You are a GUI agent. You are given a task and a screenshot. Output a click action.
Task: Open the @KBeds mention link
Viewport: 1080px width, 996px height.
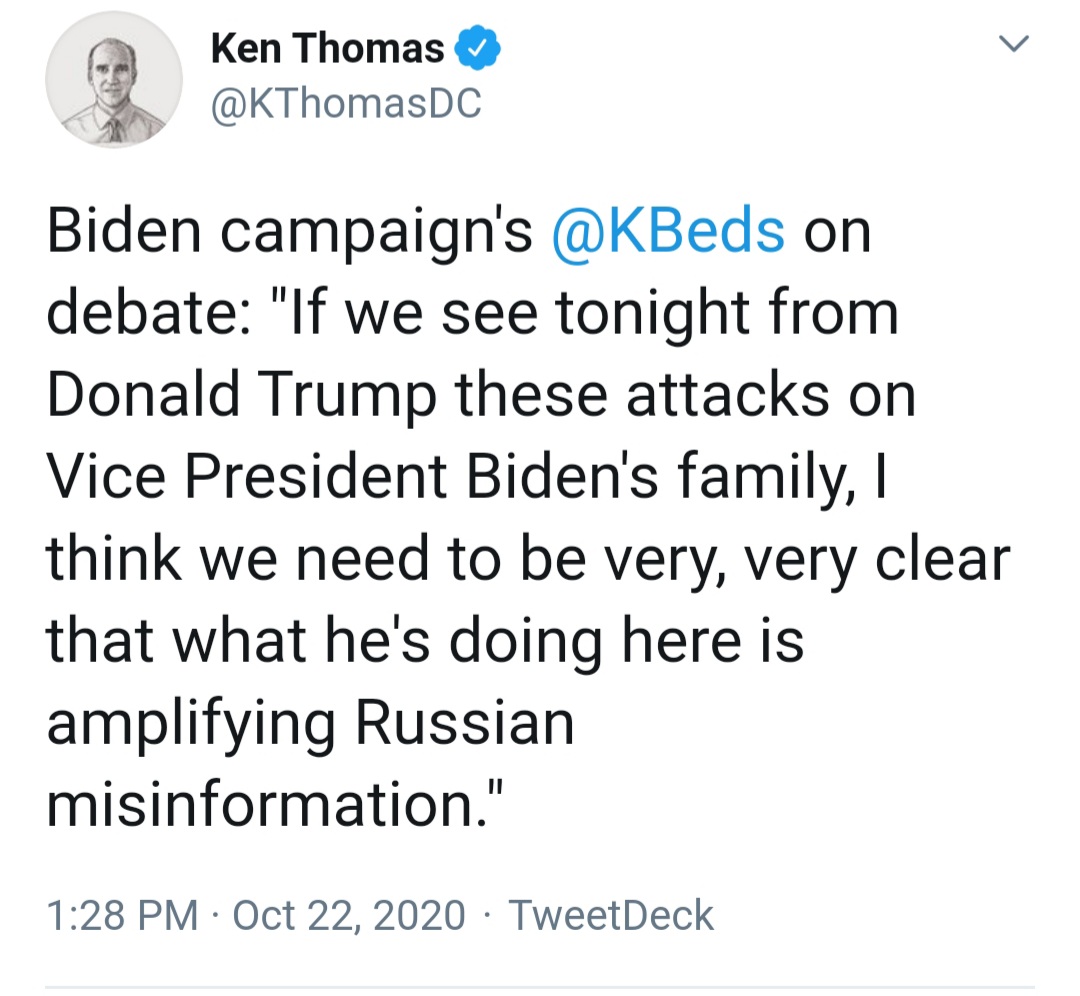point(668,231)
